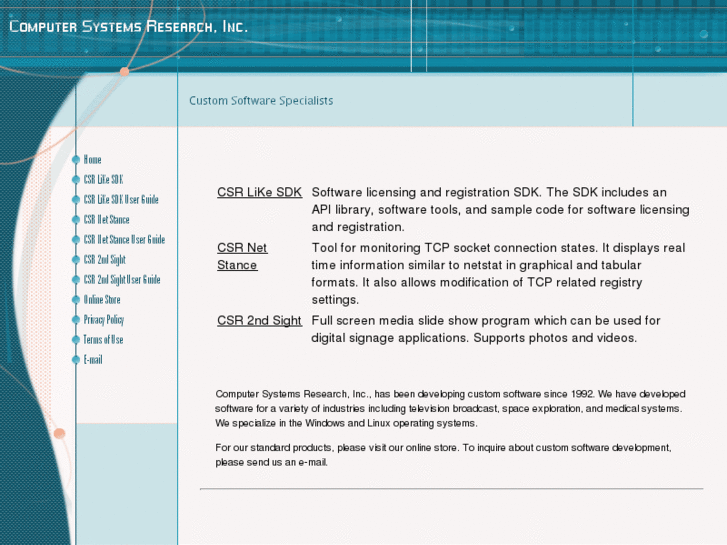This screenshot has height=545, width=727.
Task: Select CSR Net Stance in sidebar
Action: (x=106, y=219)
